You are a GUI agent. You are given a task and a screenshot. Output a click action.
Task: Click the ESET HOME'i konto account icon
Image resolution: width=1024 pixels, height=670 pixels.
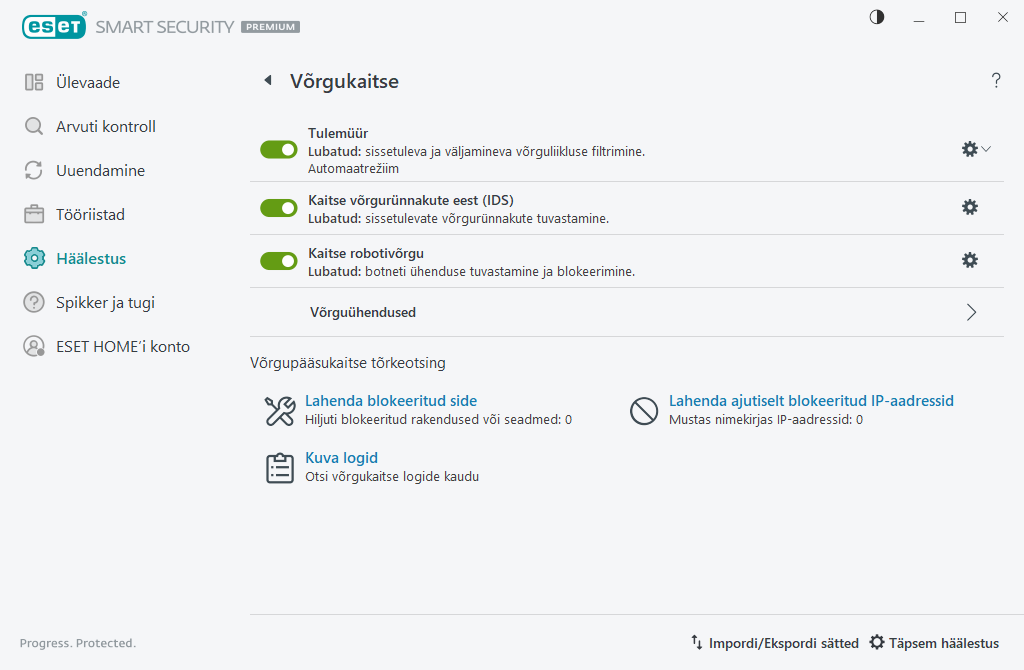(33, 346)
